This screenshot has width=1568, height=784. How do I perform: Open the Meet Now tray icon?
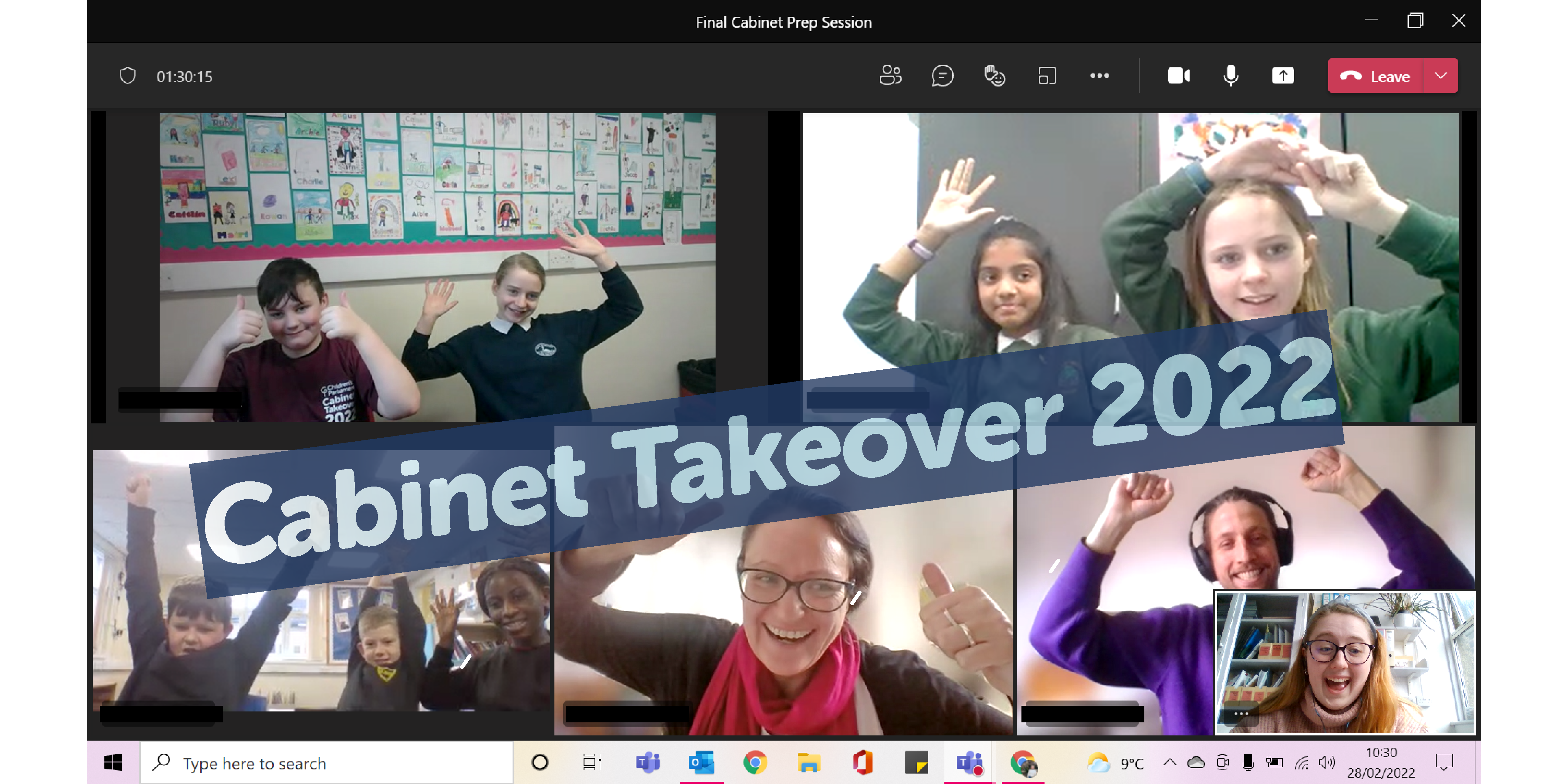(1222, 763)
